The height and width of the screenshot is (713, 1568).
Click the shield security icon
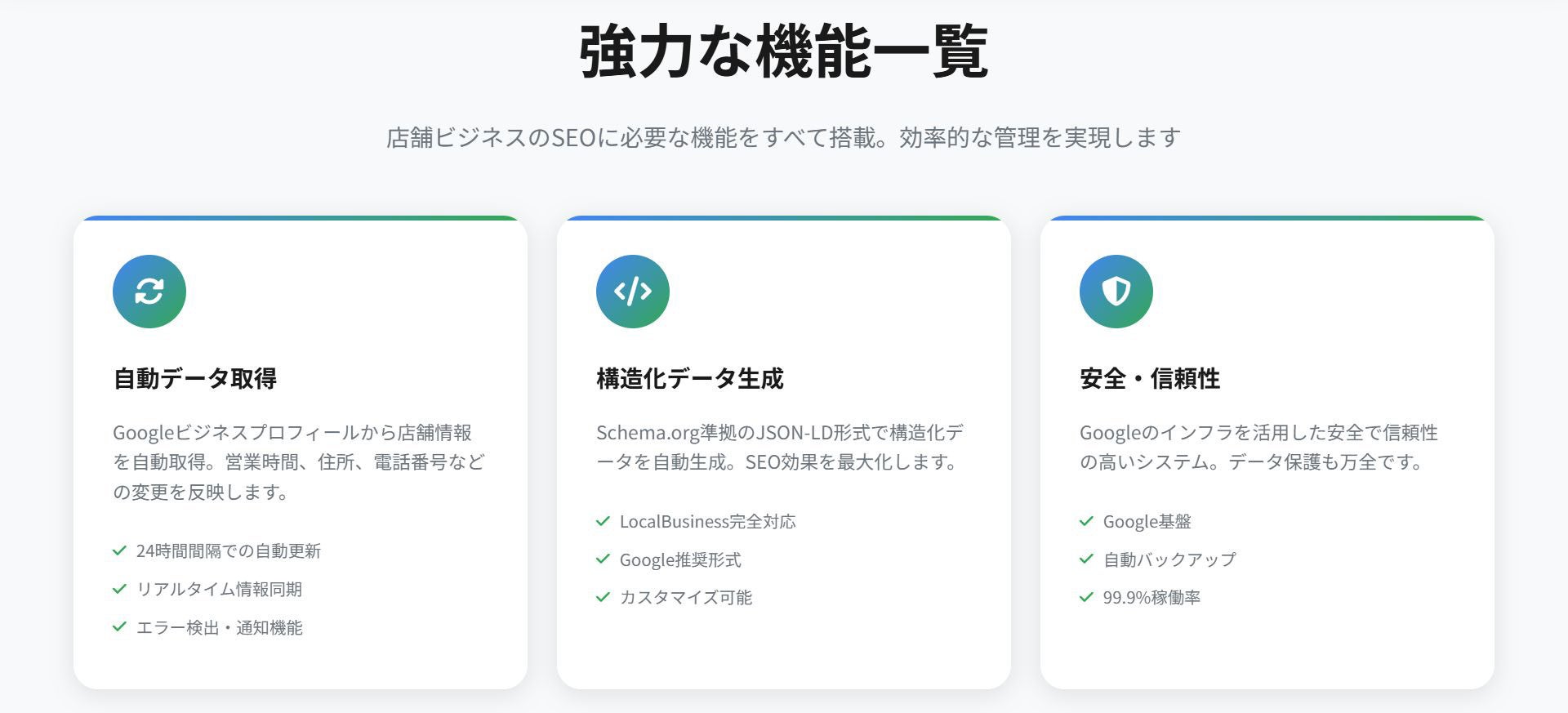(x=1116, y=292)
